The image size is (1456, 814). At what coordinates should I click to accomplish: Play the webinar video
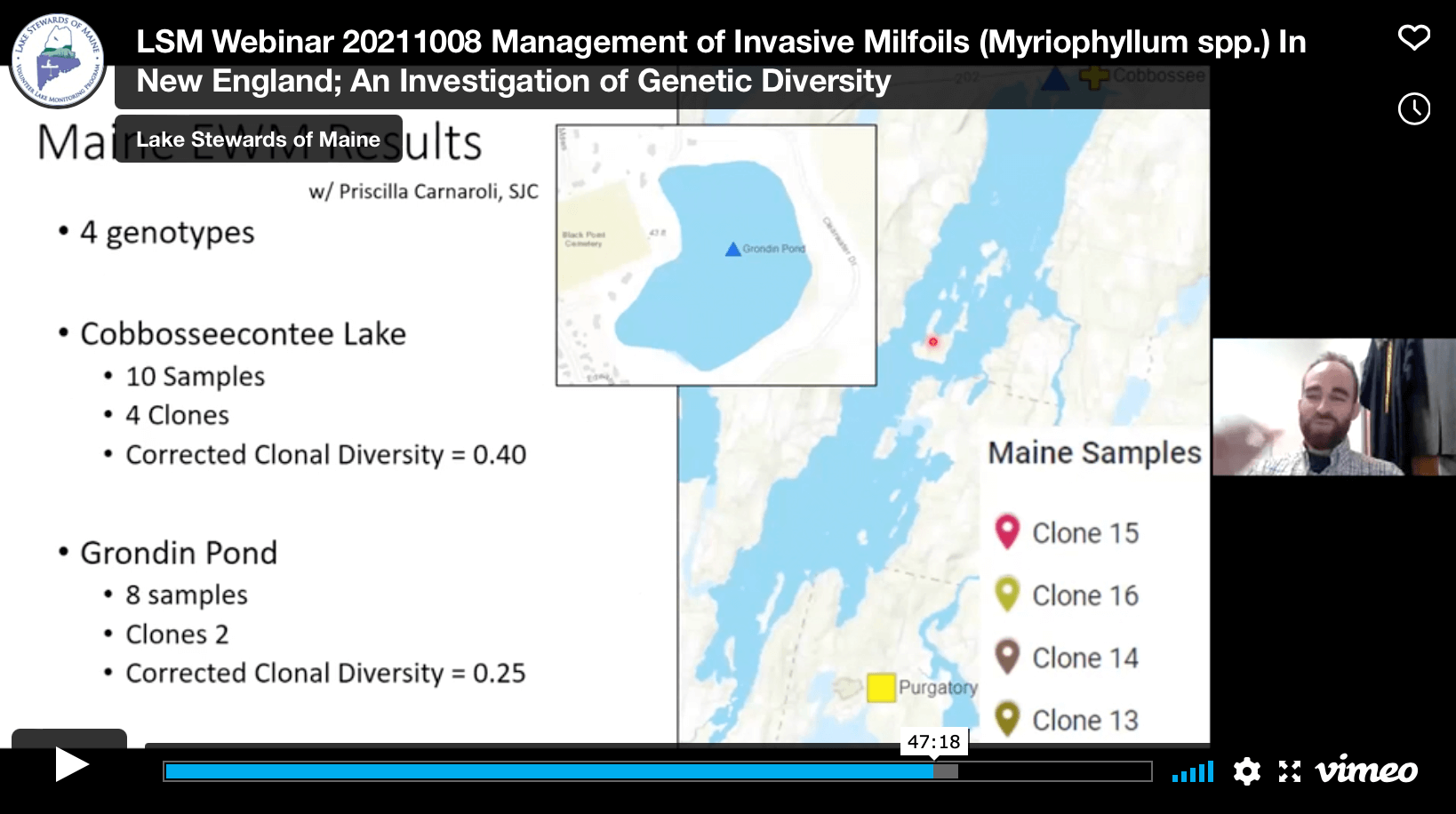tap(72, 764)
